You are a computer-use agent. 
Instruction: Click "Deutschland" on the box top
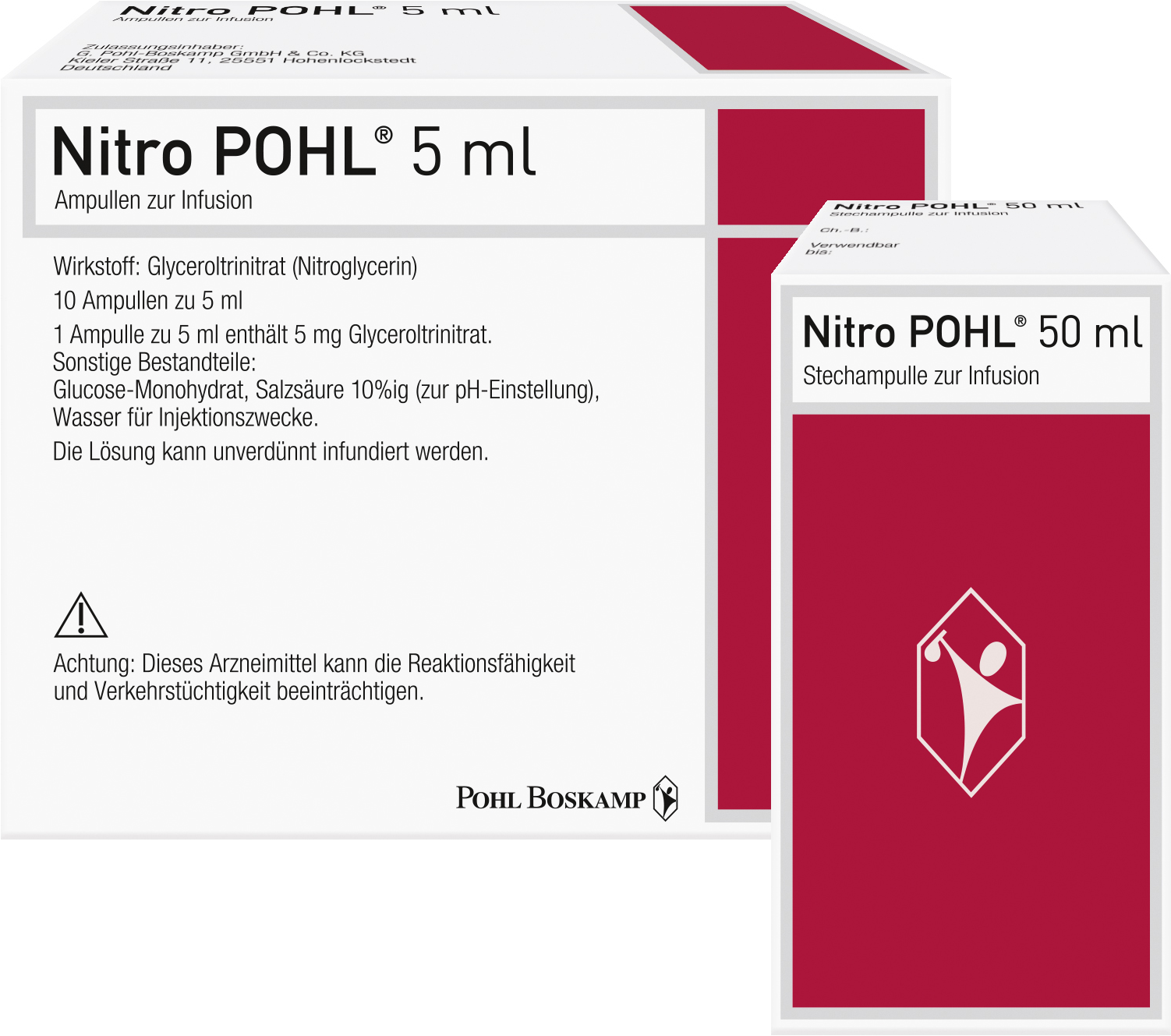click(x=116, y=68)
